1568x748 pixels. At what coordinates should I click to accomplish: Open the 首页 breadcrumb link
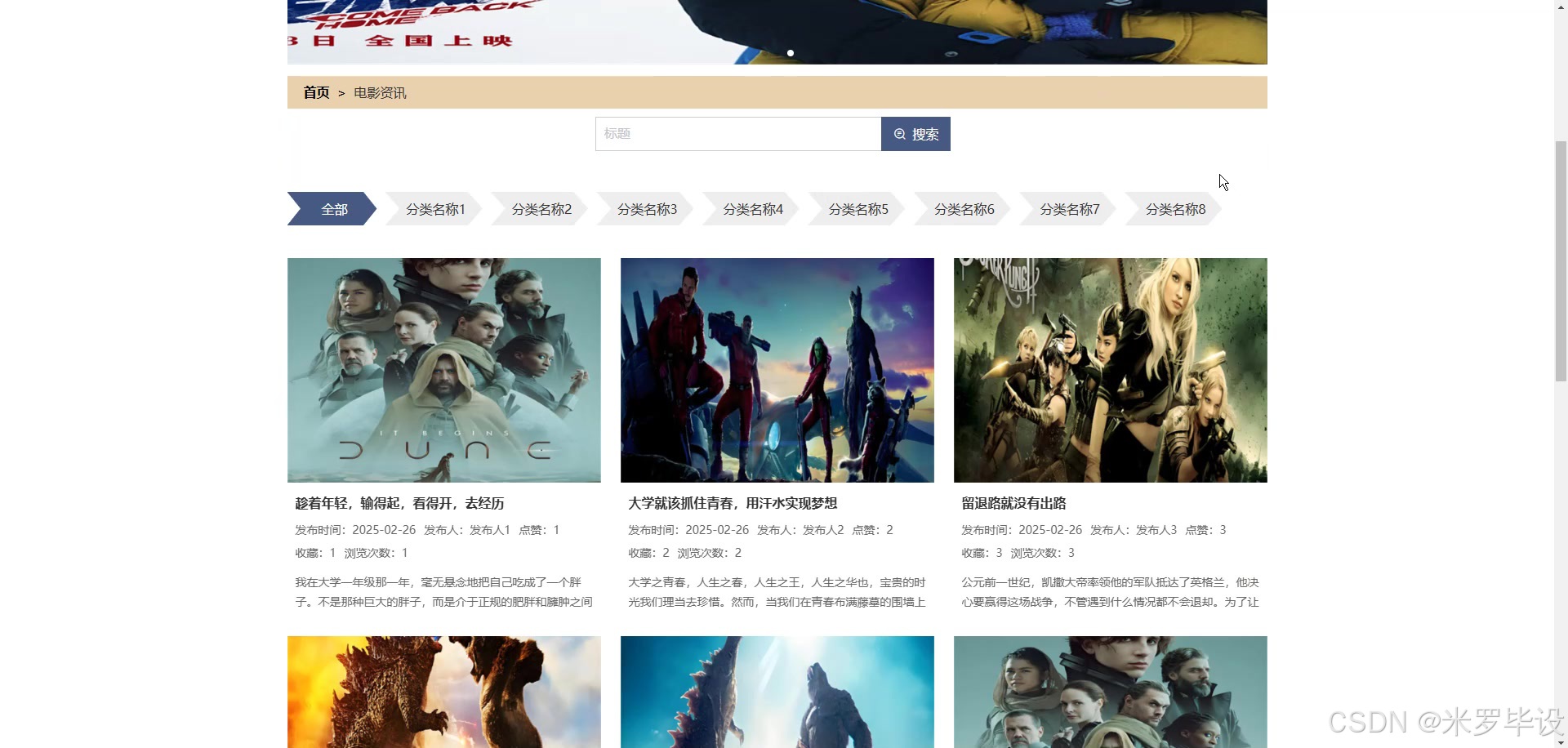click(316, 93)
